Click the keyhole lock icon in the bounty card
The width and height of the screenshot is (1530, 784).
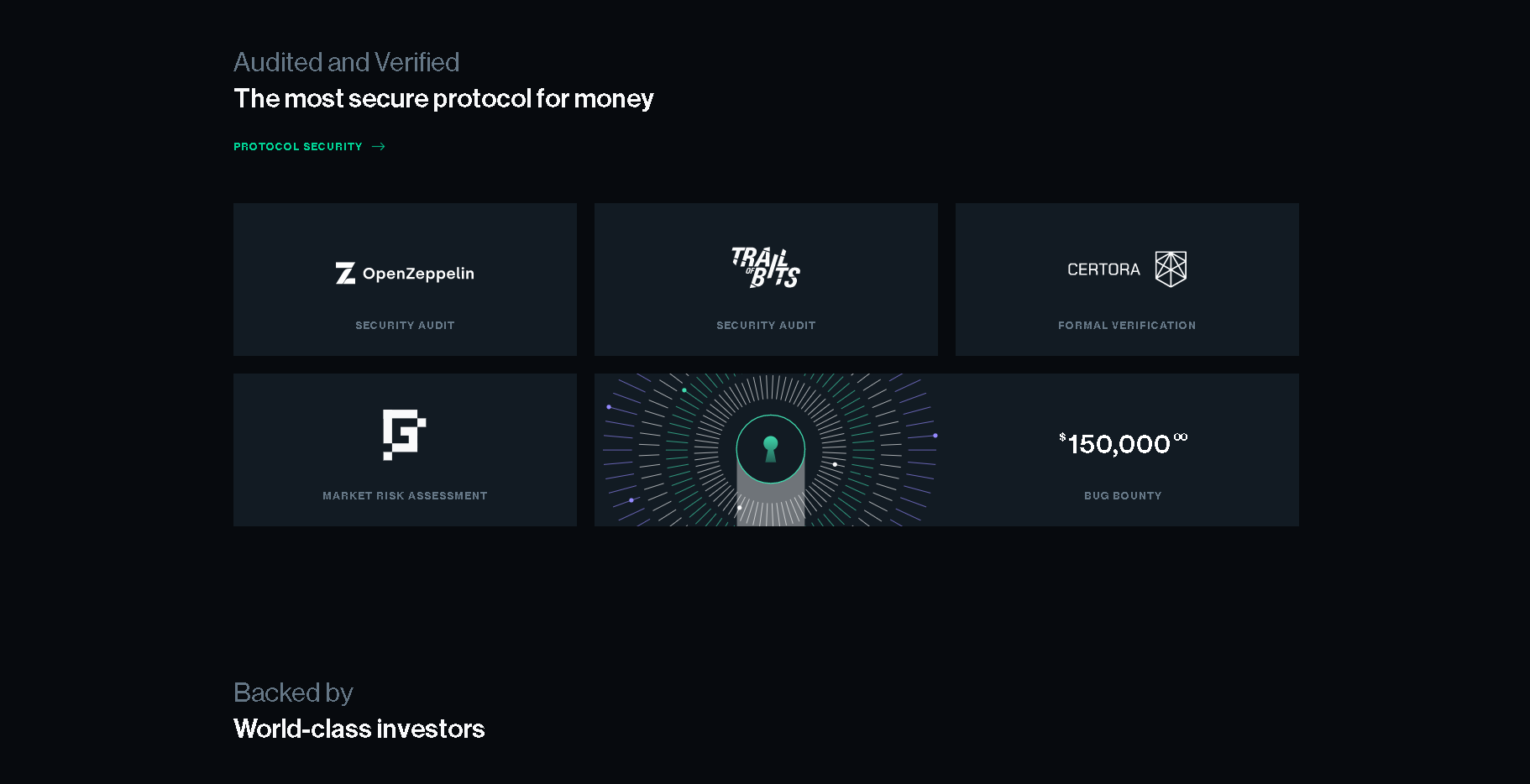point(771,449)
